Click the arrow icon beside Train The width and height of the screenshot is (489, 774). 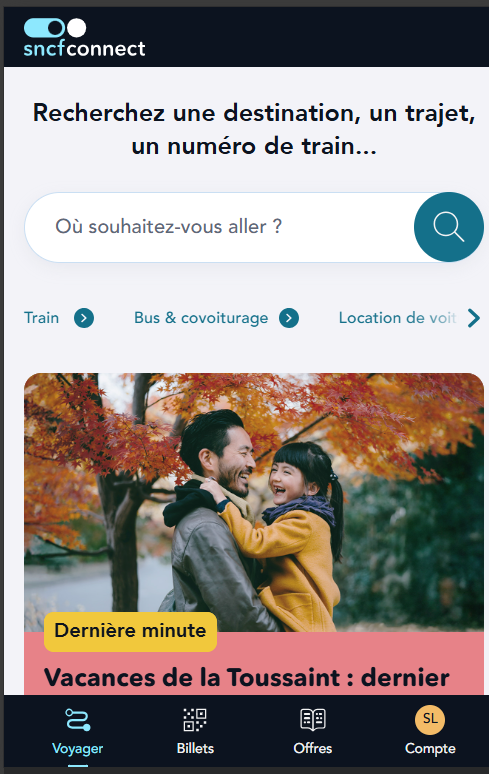pyautogui.click(x=84, y=318)
